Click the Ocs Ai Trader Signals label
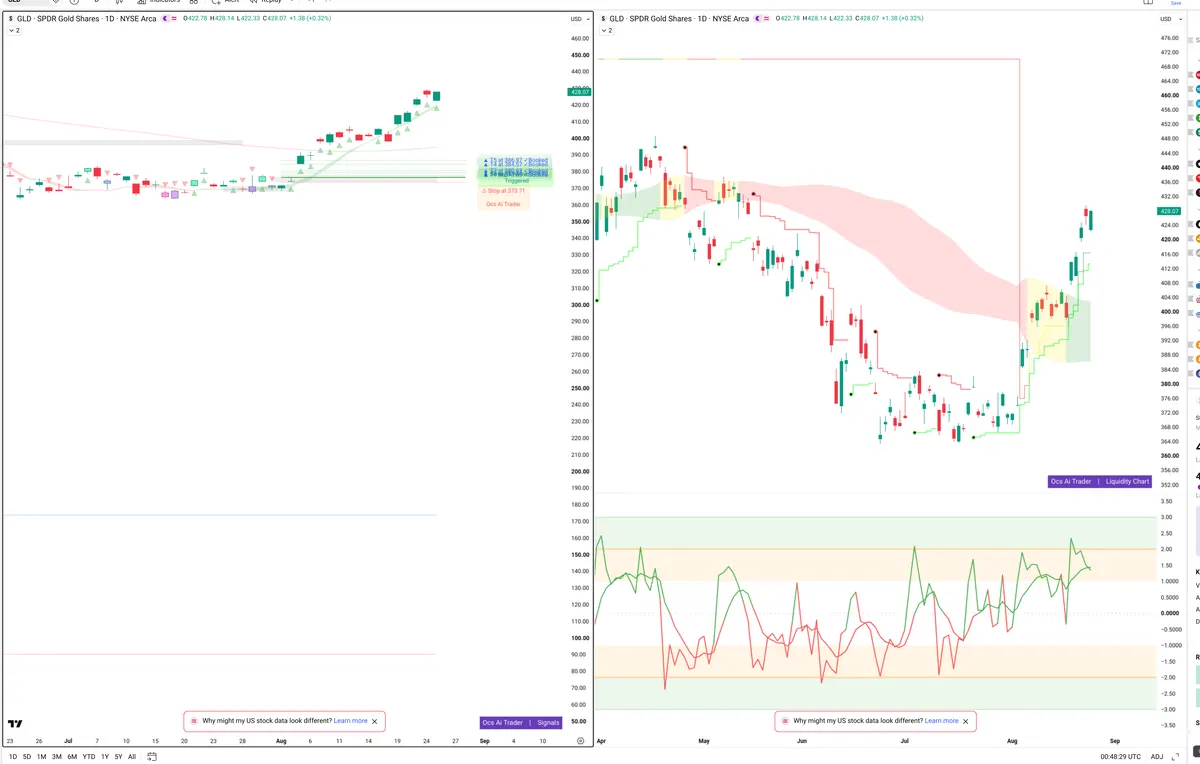Screen dimensions: 1200x764 521,722
